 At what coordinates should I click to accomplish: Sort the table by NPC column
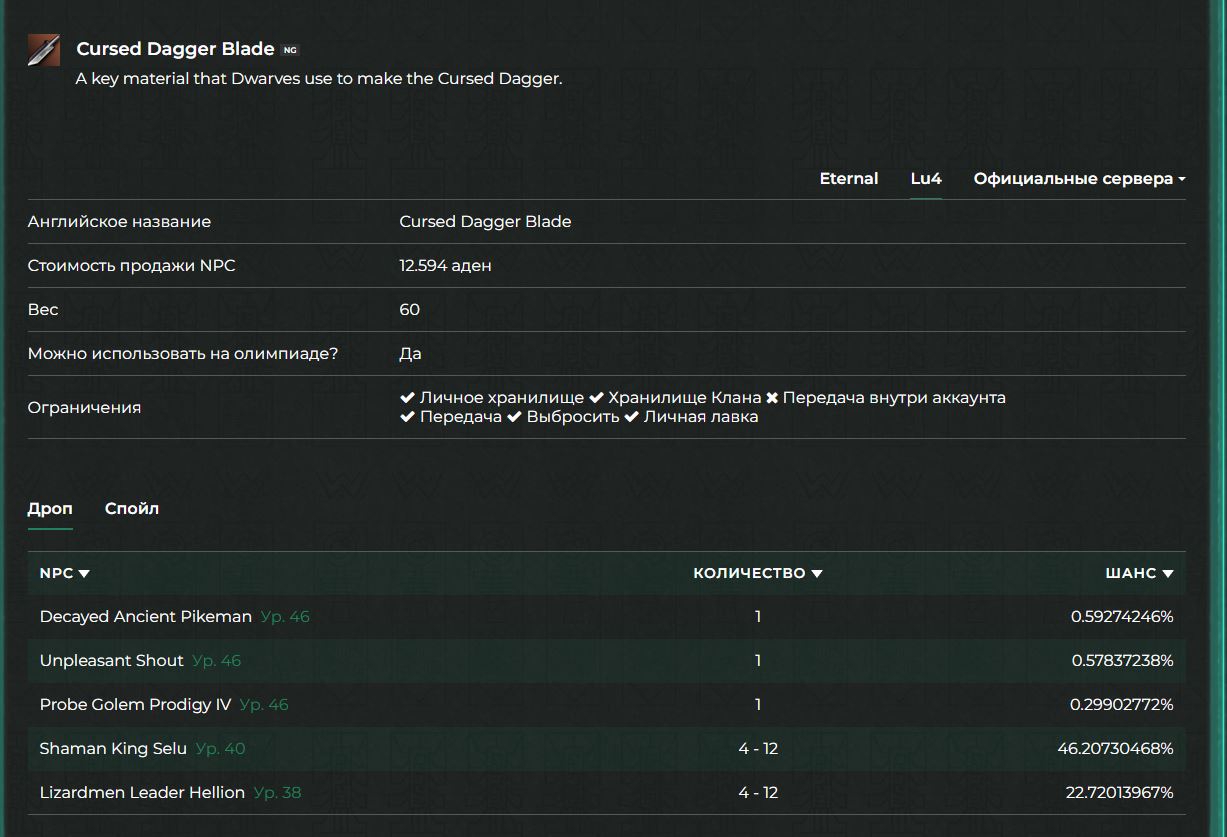tap(65, 574)
